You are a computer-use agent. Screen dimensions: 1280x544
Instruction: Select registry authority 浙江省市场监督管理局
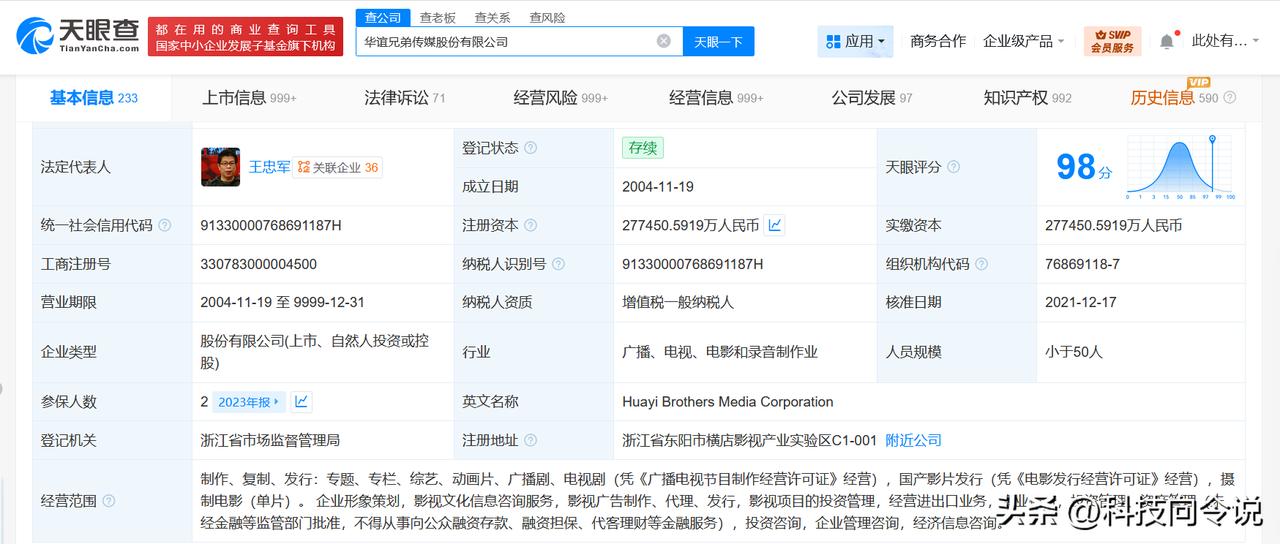coord(270,440)
